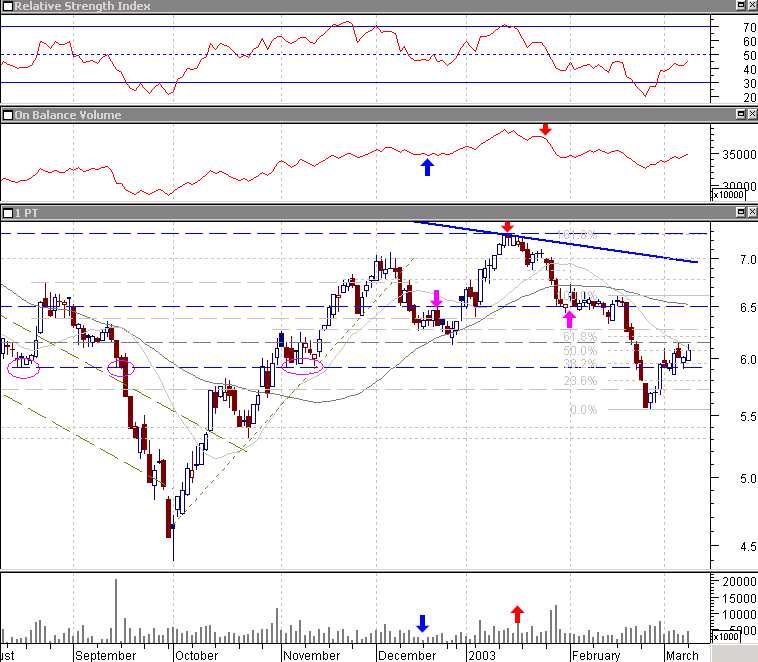This screenshot has width=758, height=662.
Task: Select the red down arrow above OBV line
Action: [x=545, y=129]
